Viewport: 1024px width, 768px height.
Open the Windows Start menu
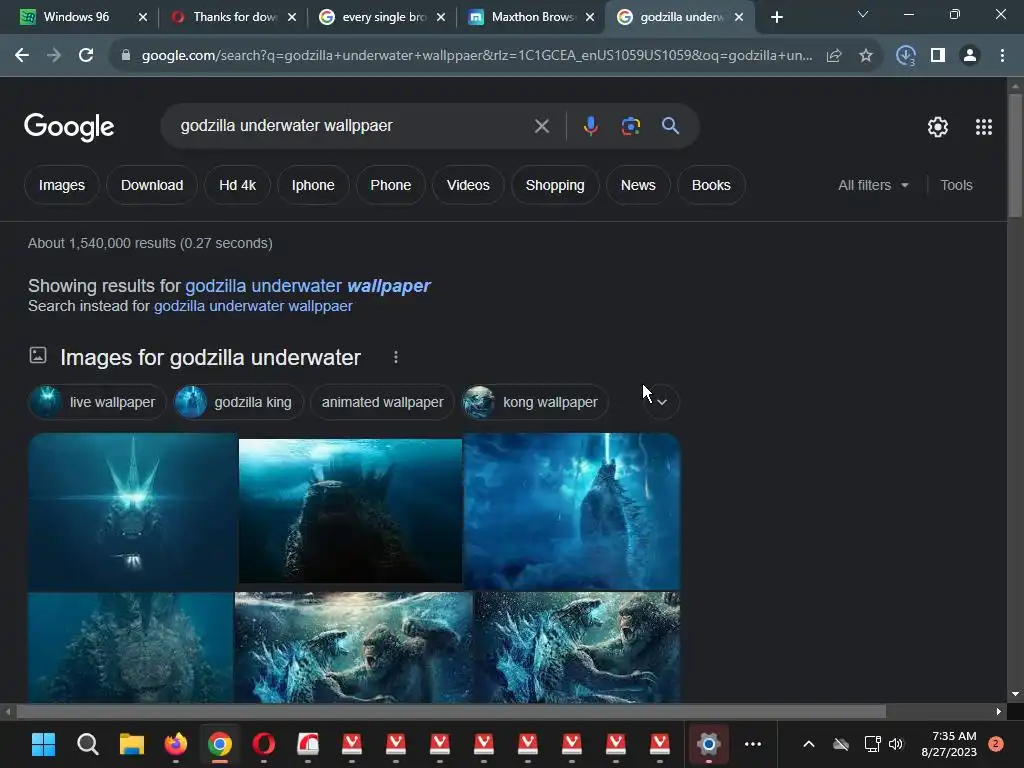coord(44,744)
